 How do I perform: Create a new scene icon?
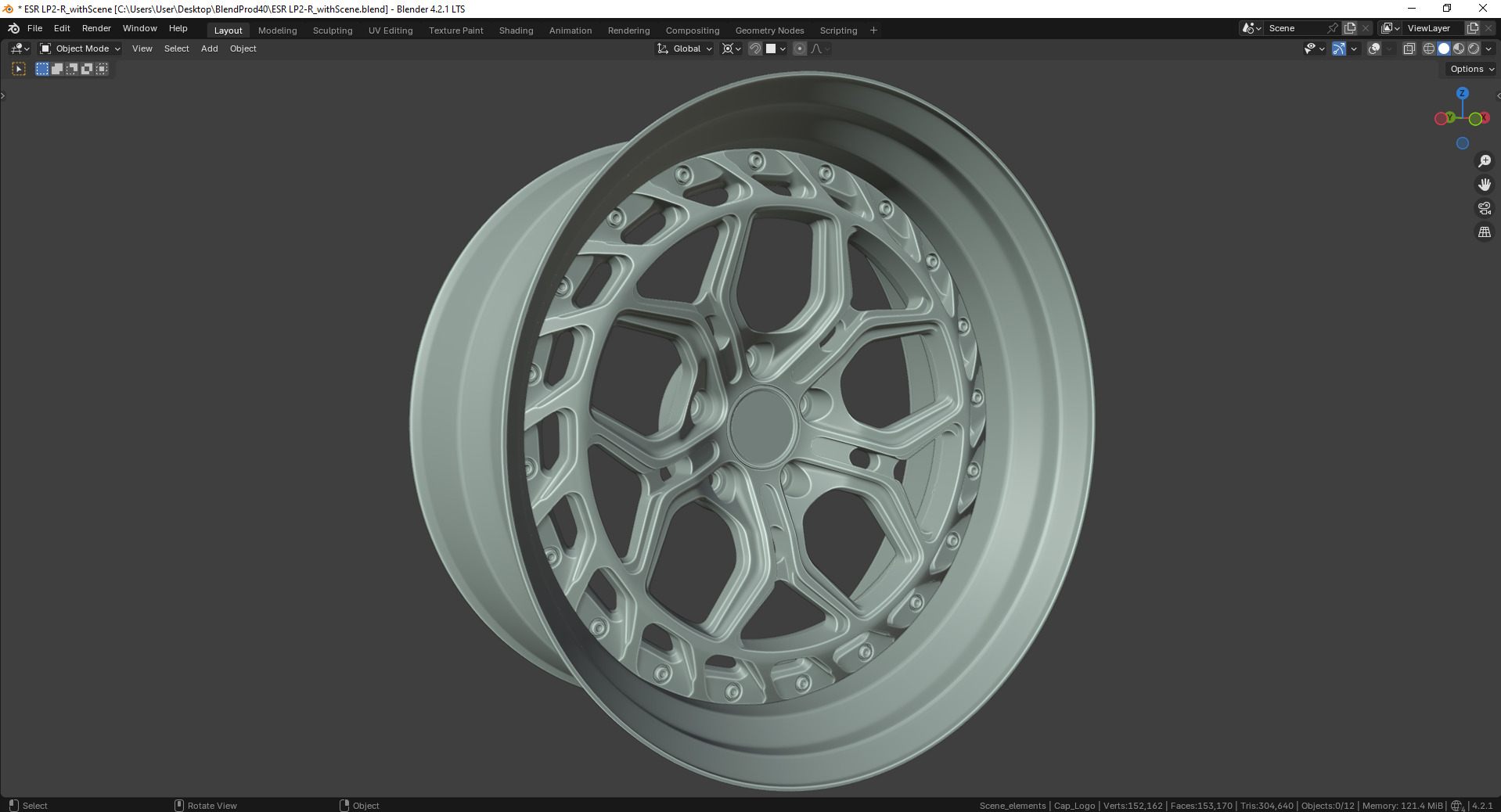(x=1350, y=28)
